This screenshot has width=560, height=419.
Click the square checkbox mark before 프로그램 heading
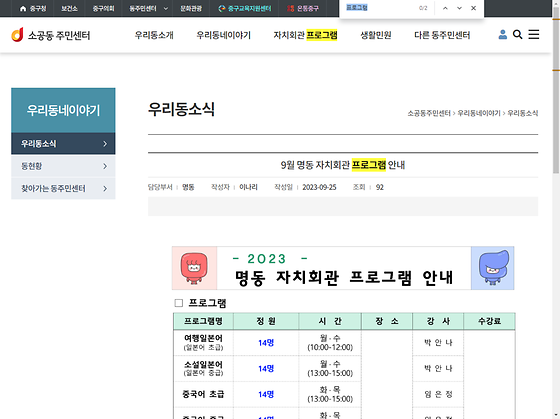point(179,303)
